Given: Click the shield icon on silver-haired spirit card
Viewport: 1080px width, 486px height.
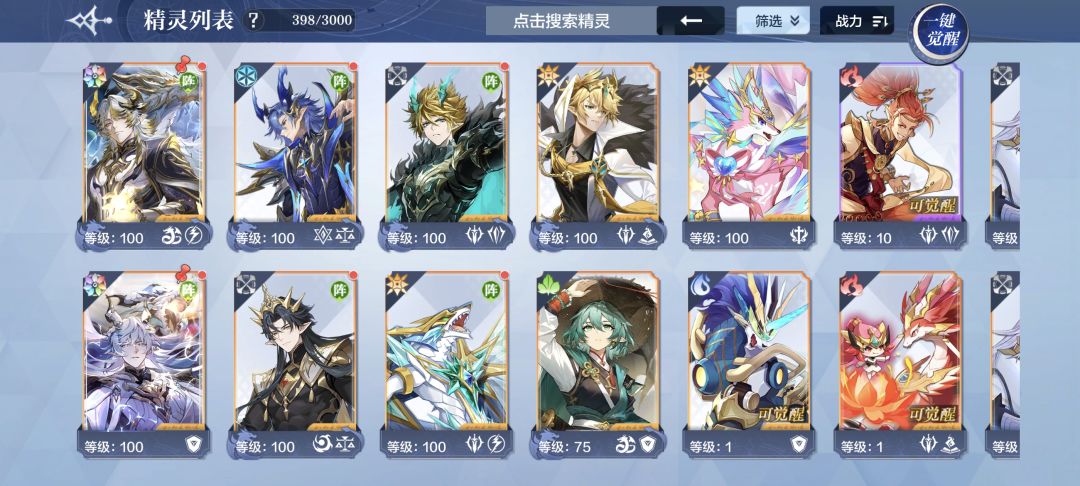Looking at the screenshot, I should [194, 445].
